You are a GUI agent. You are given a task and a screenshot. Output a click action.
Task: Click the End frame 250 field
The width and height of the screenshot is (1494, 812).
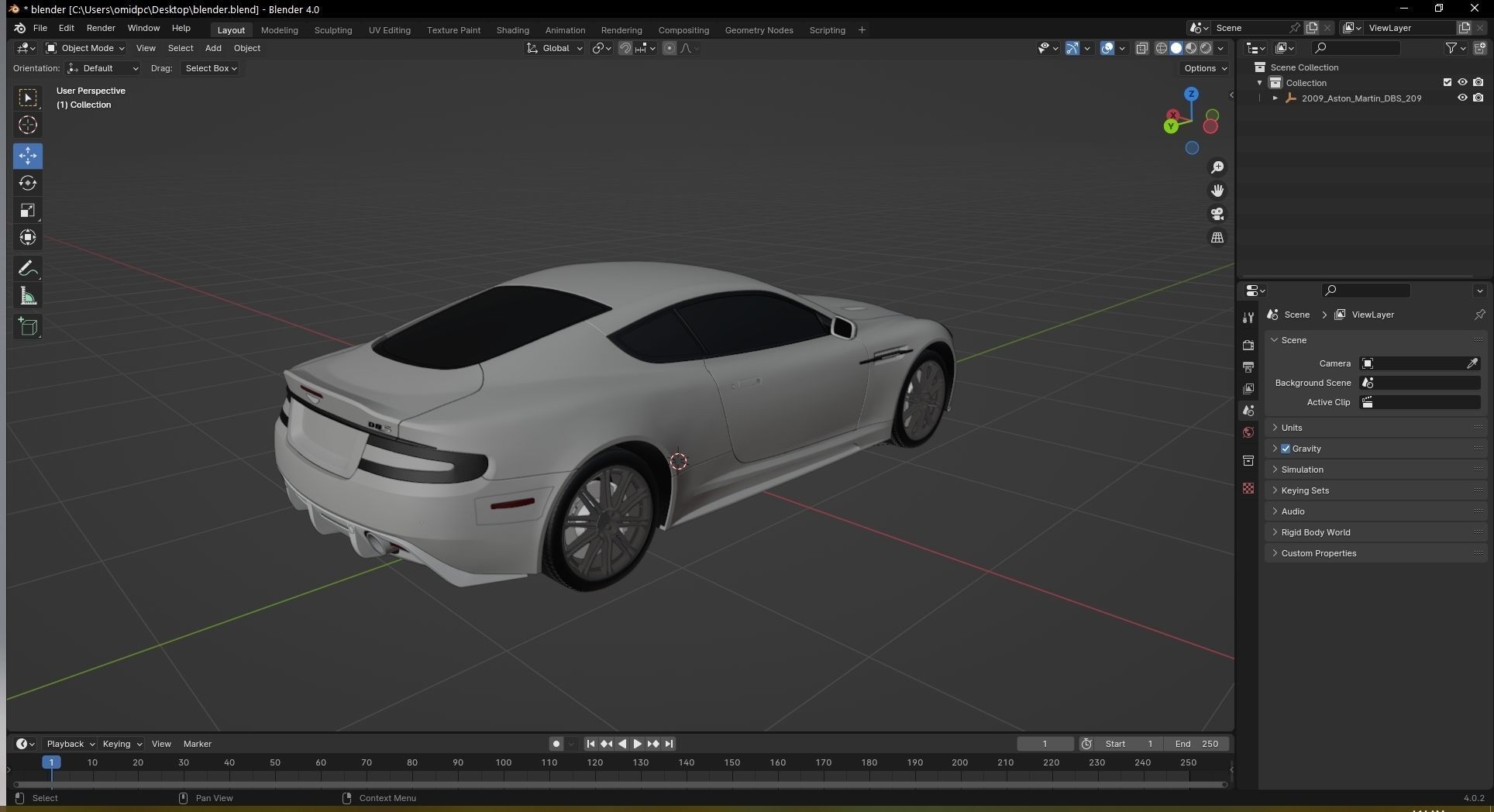point(1196,744)
